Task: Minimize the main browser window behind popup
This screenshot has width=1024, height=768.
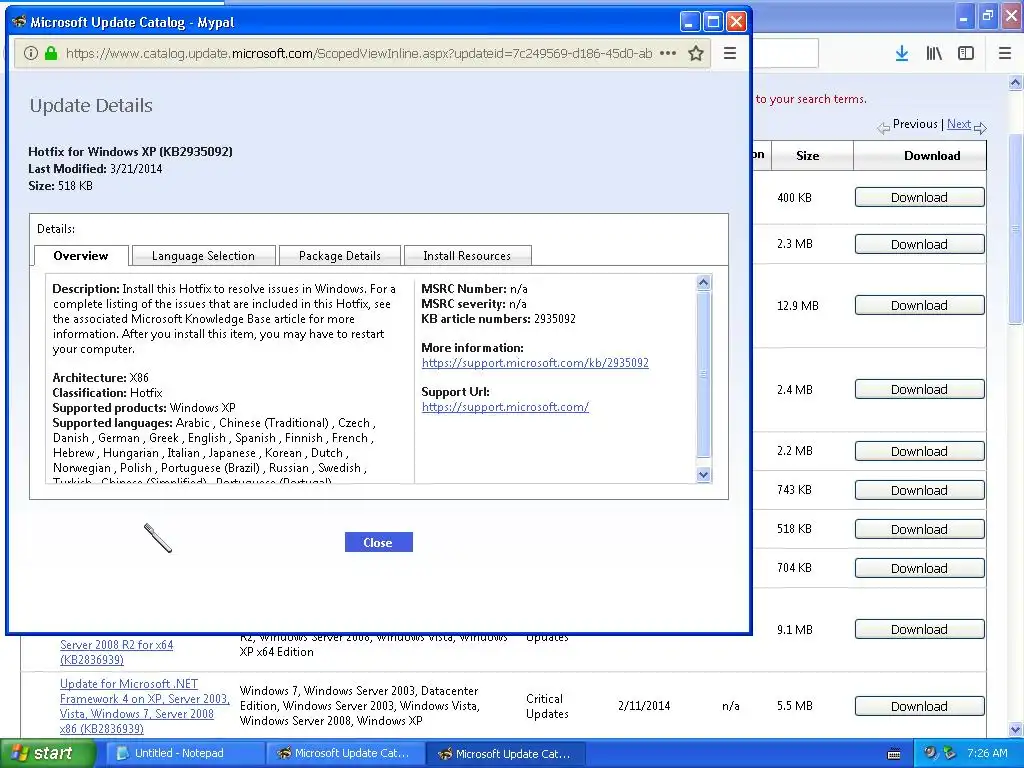Action: click(963, 18)
